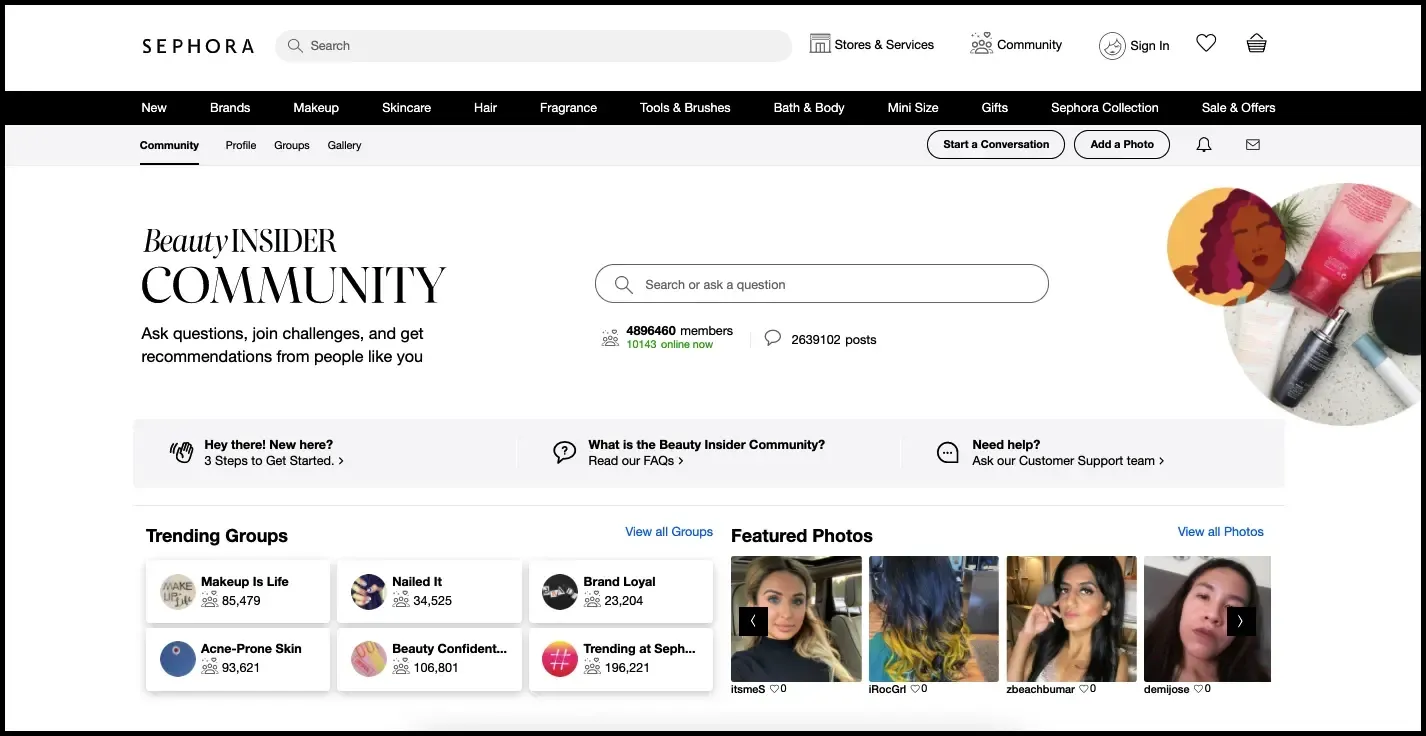1426x736 pixels.
Task: Click the magnifier in community search box
Action: coord(624,285)
